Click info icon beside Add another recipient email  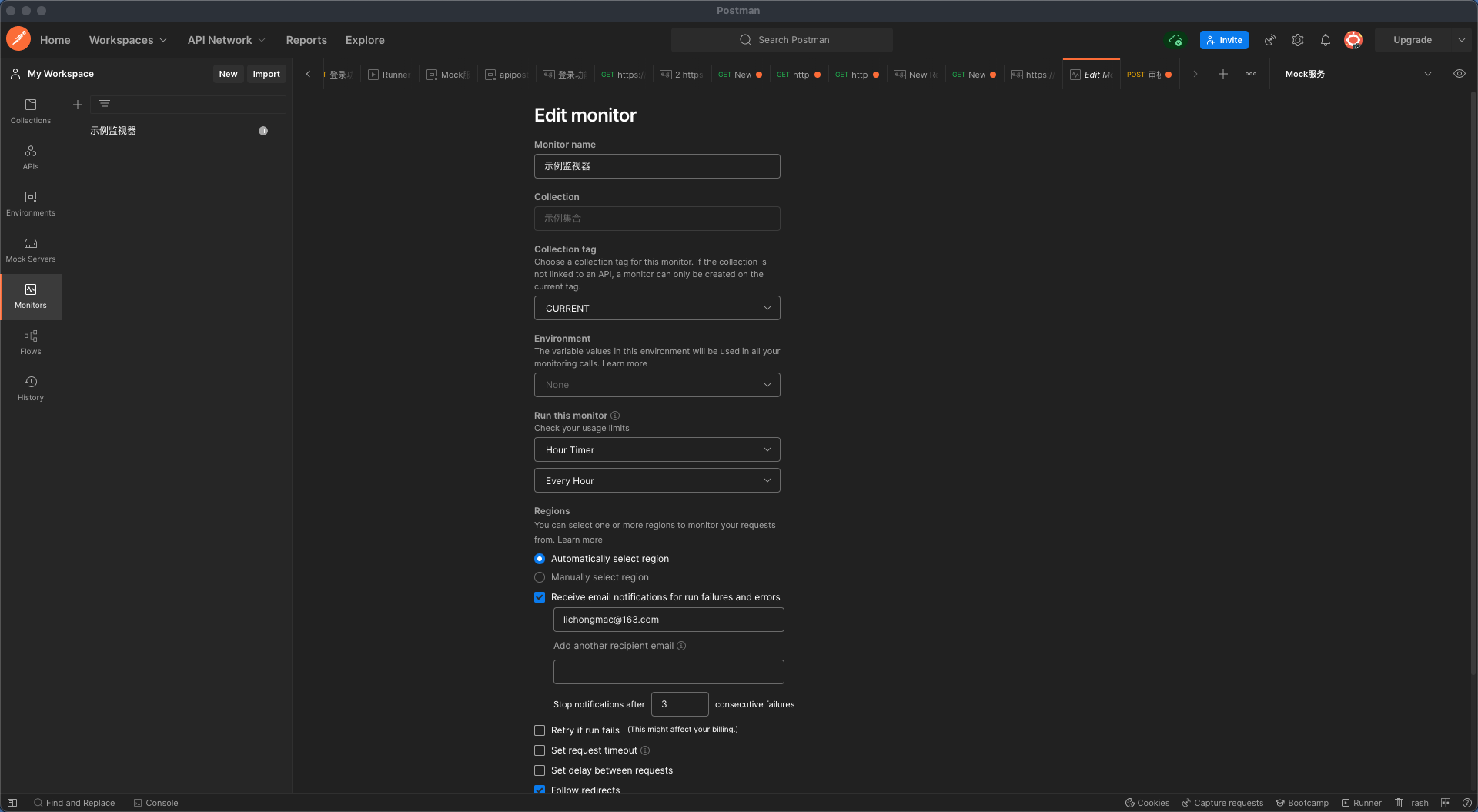pyautogui.click(x=681, y=646)
